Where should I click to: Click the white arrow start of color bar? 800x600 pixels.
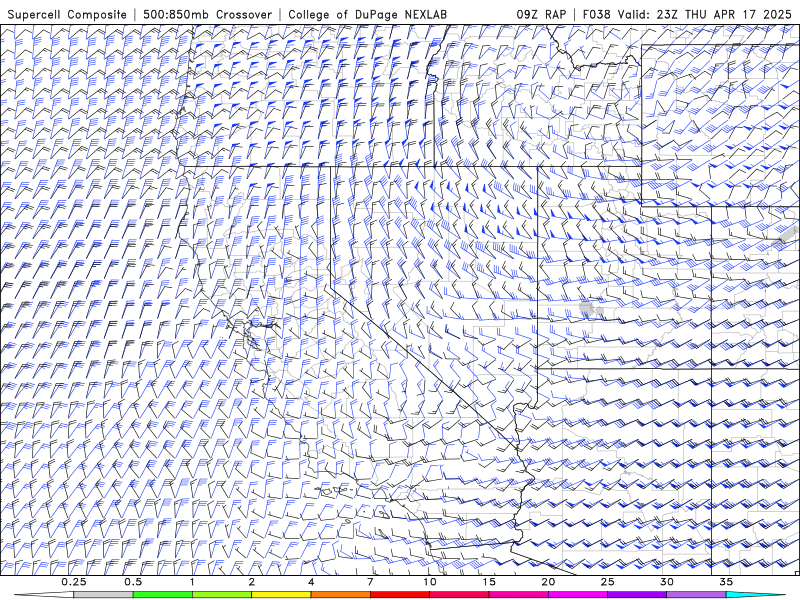[44, 595]
